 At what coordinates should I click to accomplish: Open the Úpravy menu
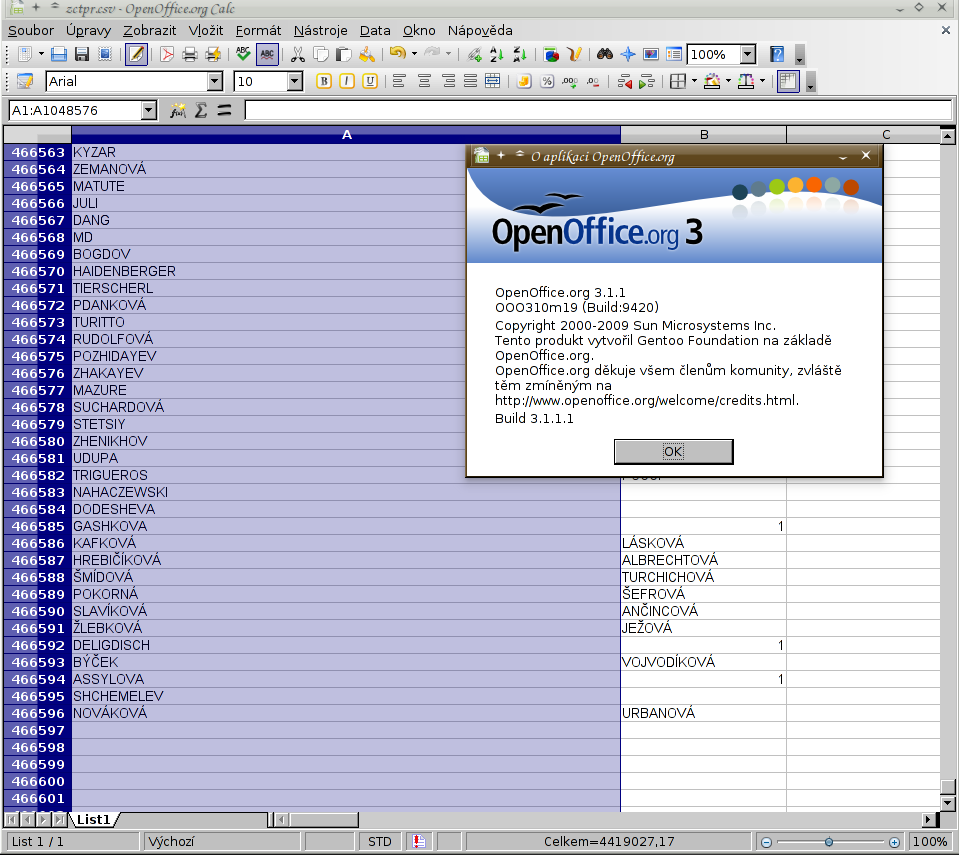pos(88,31)
